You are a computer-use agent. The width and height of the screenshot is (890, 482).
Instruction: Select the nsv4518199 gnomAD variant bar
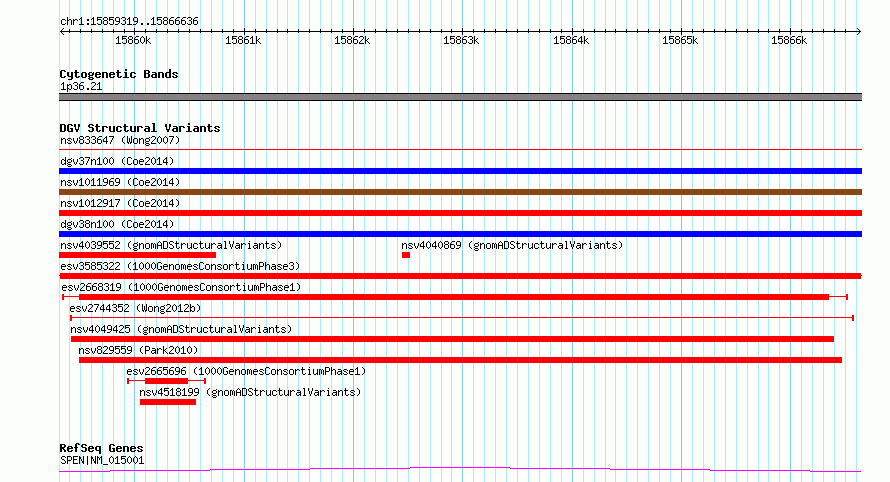[168, 402]
